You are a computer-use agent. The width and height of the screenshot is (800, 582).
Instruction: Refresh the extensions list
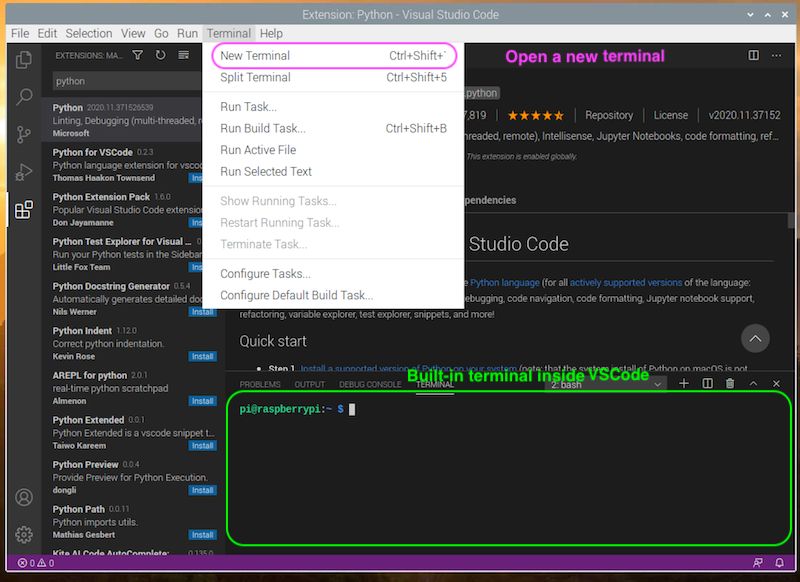pyautogui.click(x=162, y=57)
